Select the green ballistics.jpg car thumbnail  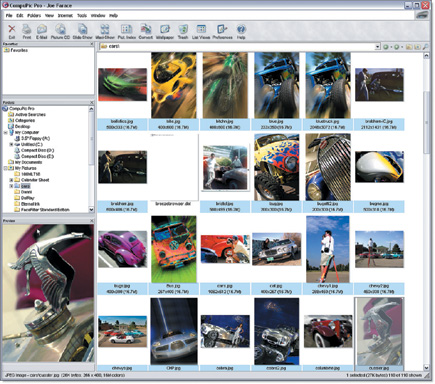click(x=122, y=84)
